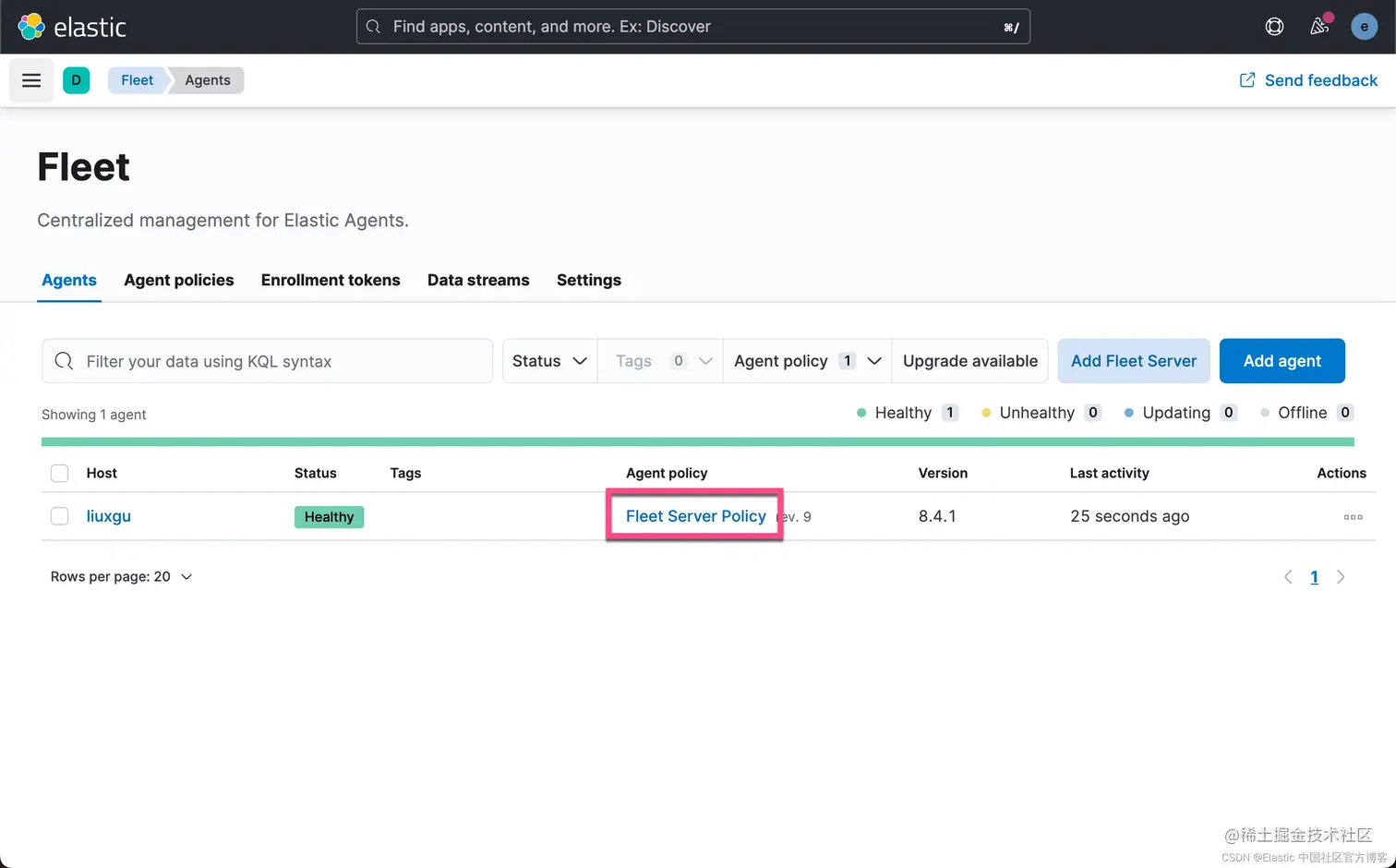The width and height of the screenshot is (1396, 868).
Task: Open the Status filter dropdown
Action: point(549,361)
